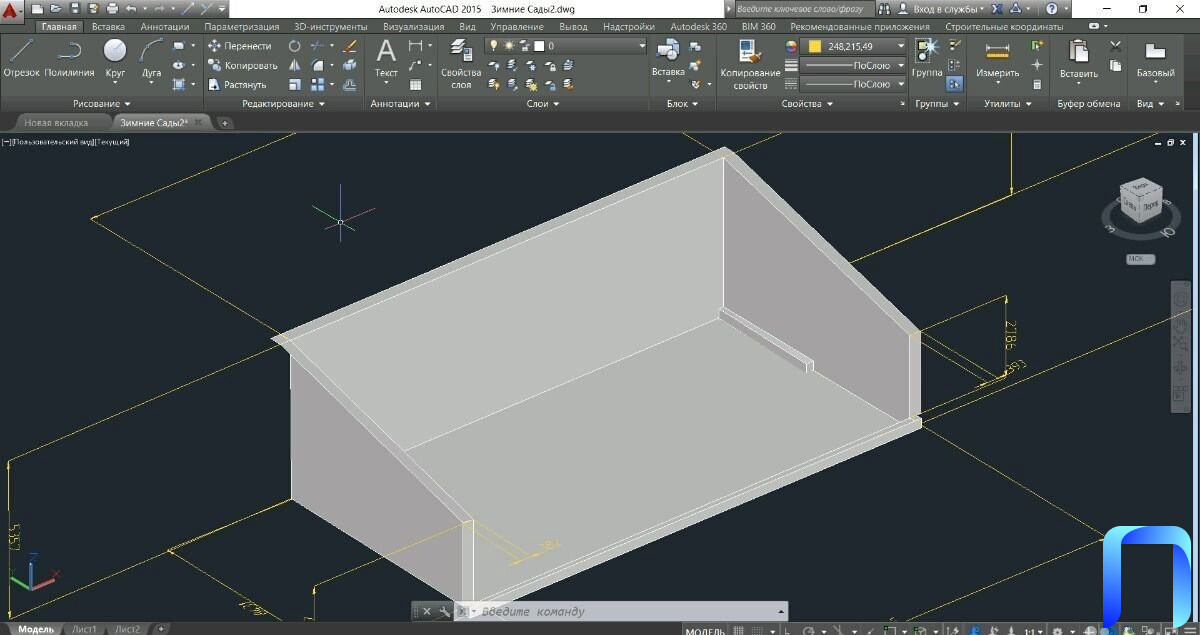Add a new document tab with plus
Viewport: 1200px width, 635px height.
225,123
